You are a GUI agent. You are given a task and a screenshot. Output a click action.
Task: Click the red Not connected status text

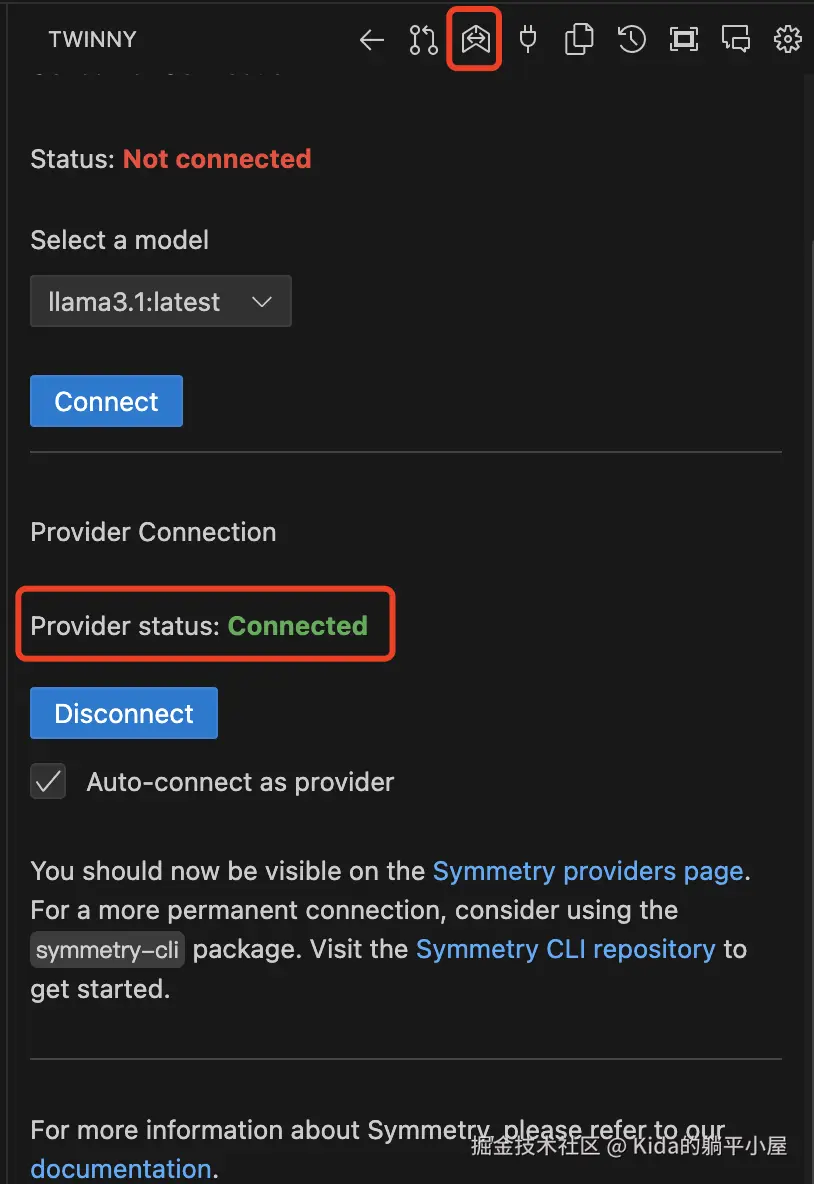[217, 159]
